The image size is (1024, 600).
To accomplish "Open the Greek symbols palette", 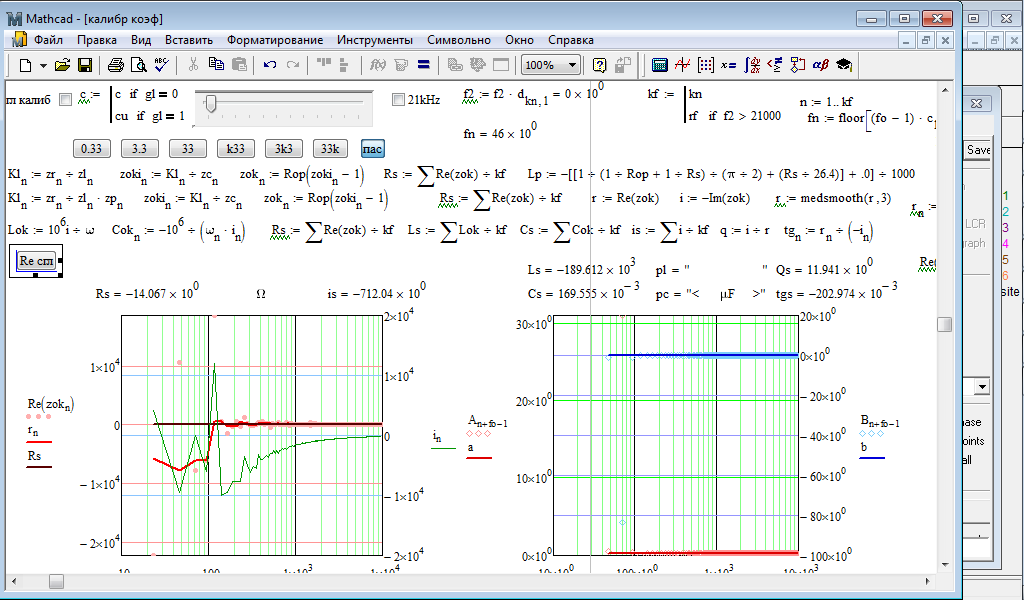I will [820, 65].
